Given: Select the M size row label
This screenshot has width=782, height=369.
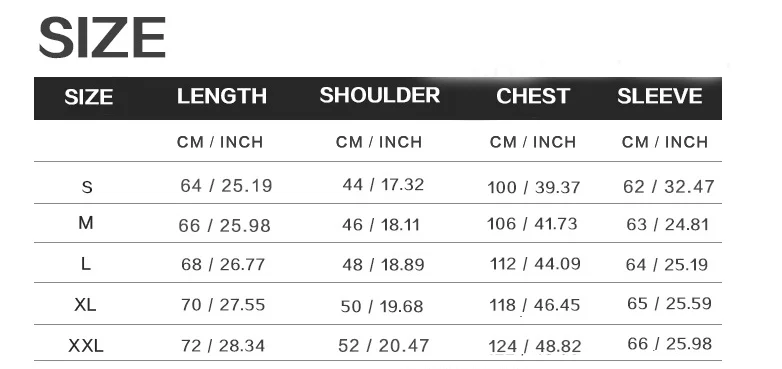Looking at the screenshot, I should 86,223.
